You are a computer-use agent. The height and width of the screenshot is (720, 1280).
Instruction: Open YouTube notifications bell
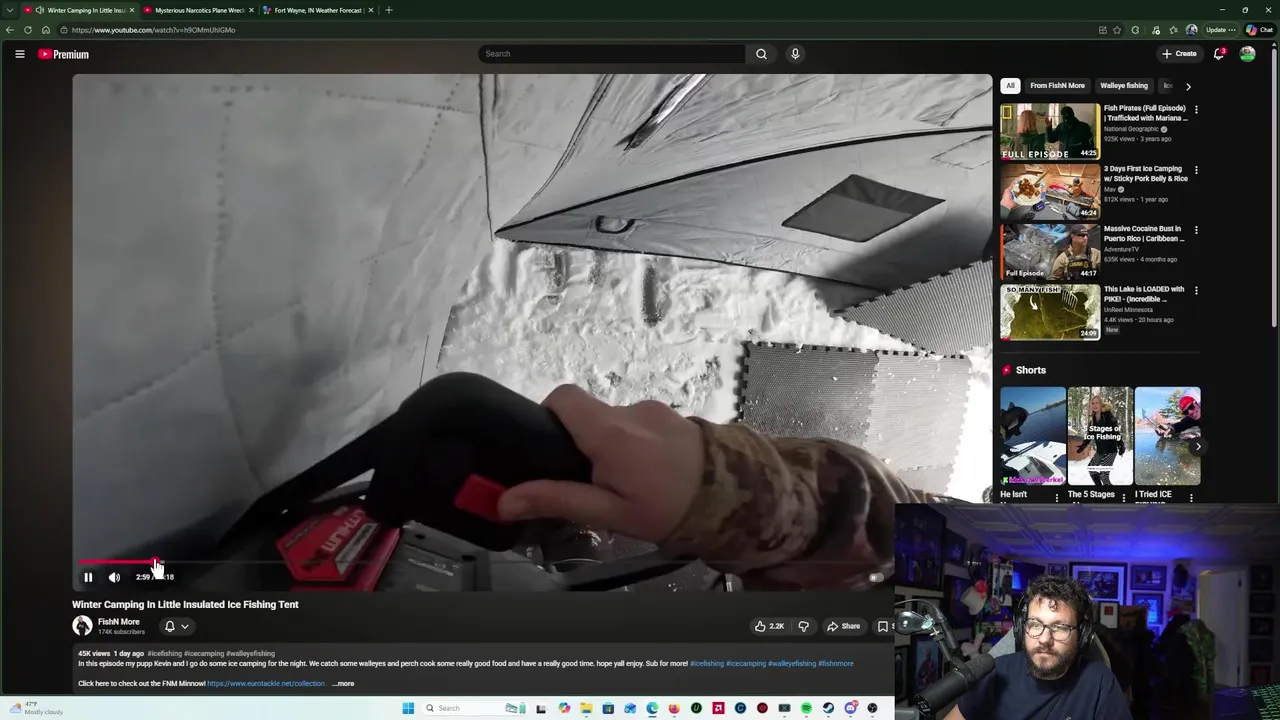(1219, 54)
